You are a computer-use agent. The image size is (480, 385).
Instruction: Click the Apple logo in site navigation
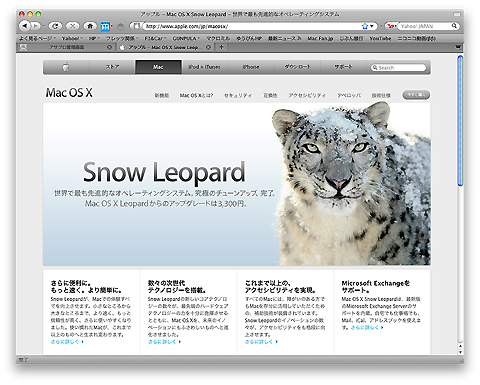click(66, 67)
